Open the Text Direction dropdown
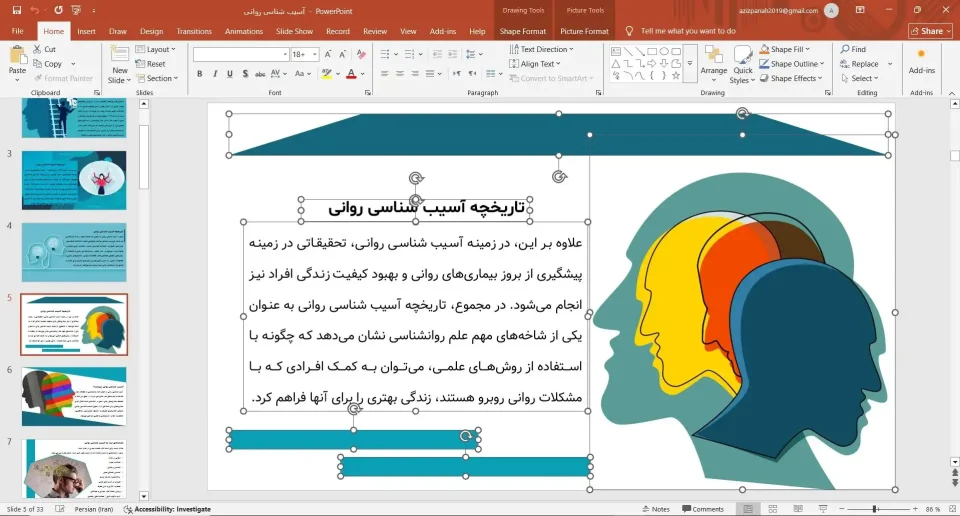Image resolution: width=960 pixels, height=516 pixels. point(541,49)
